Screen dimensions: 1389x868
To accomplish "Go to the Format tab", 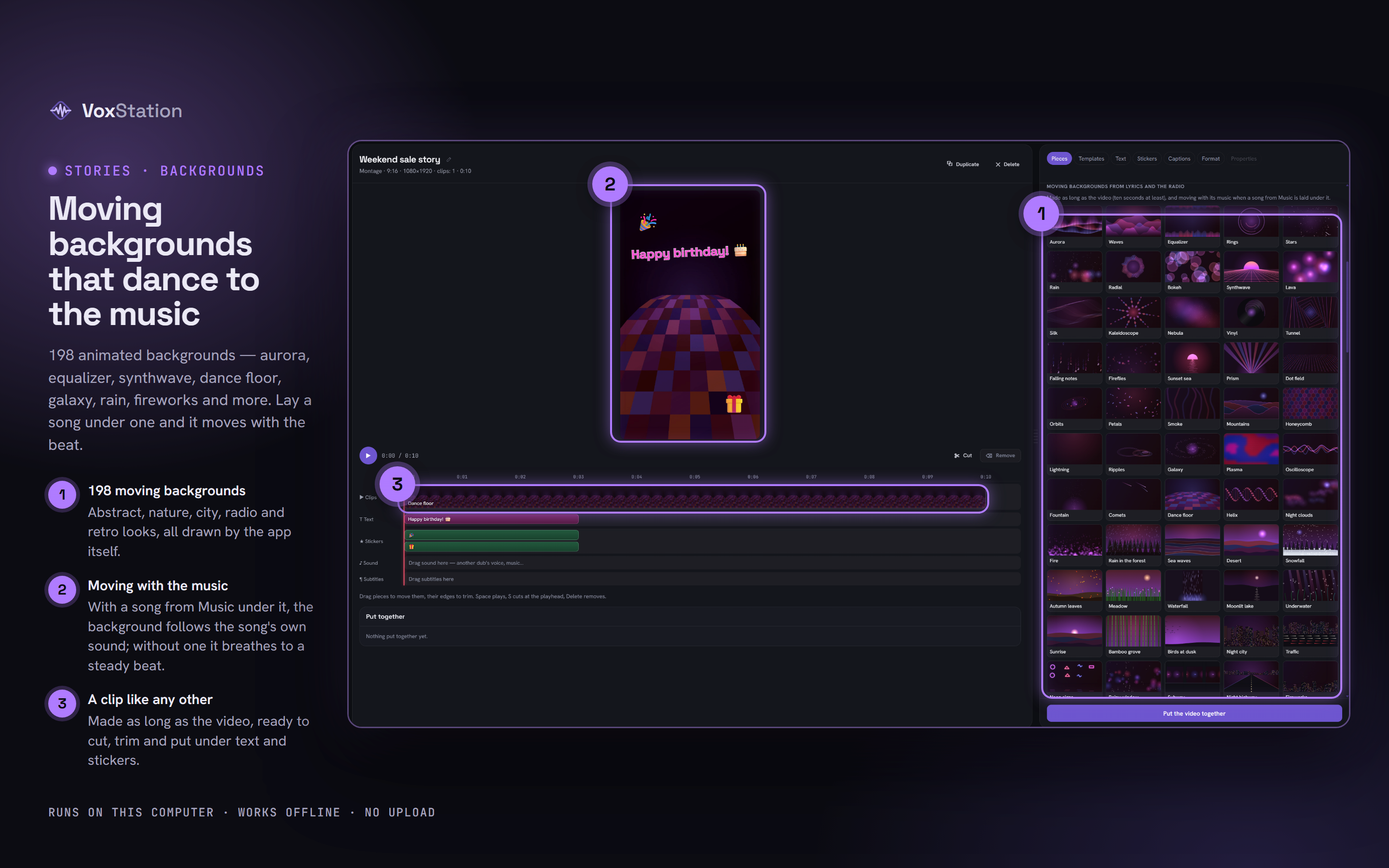I will point(1211,159).
